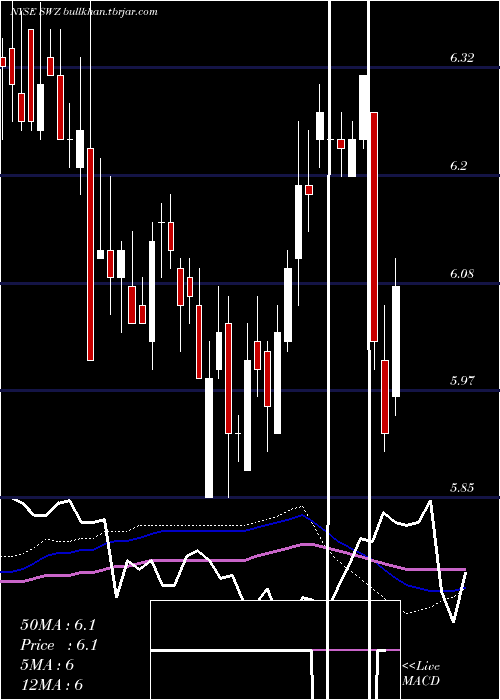This screenshot has height=700, width=500.
Task: Click the Price : 6.1 readout
Action: [59, 645]
